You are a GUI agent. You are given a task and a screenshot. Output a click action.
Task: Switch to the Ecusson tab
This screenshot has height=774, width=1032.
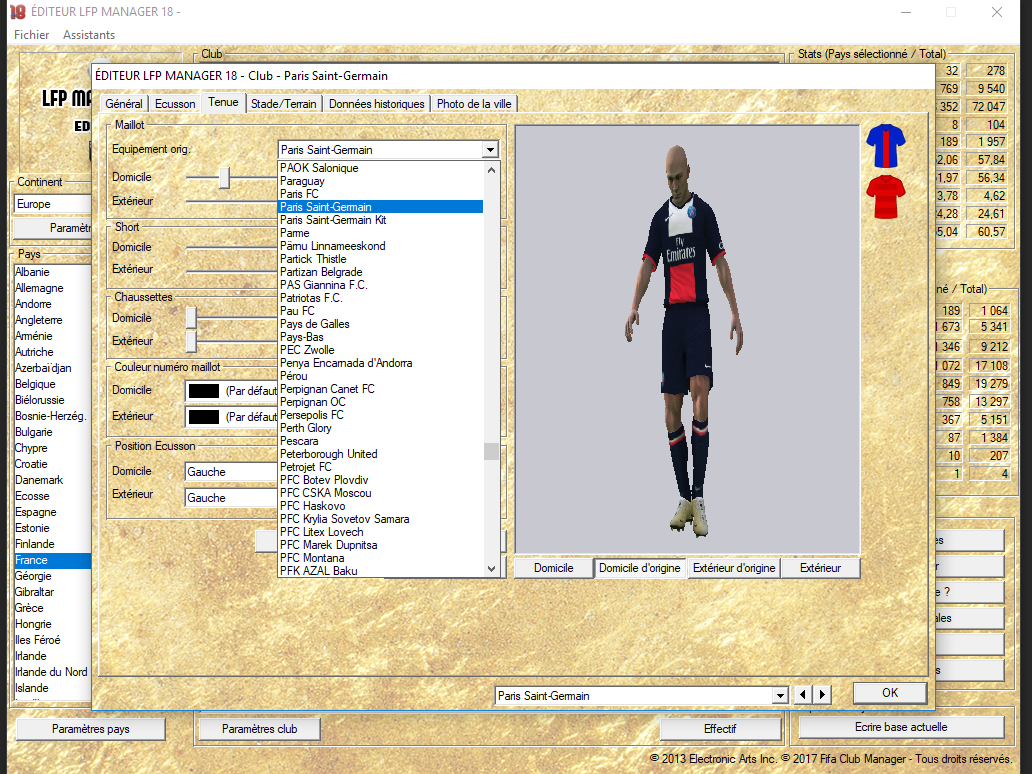coord(175,104)
